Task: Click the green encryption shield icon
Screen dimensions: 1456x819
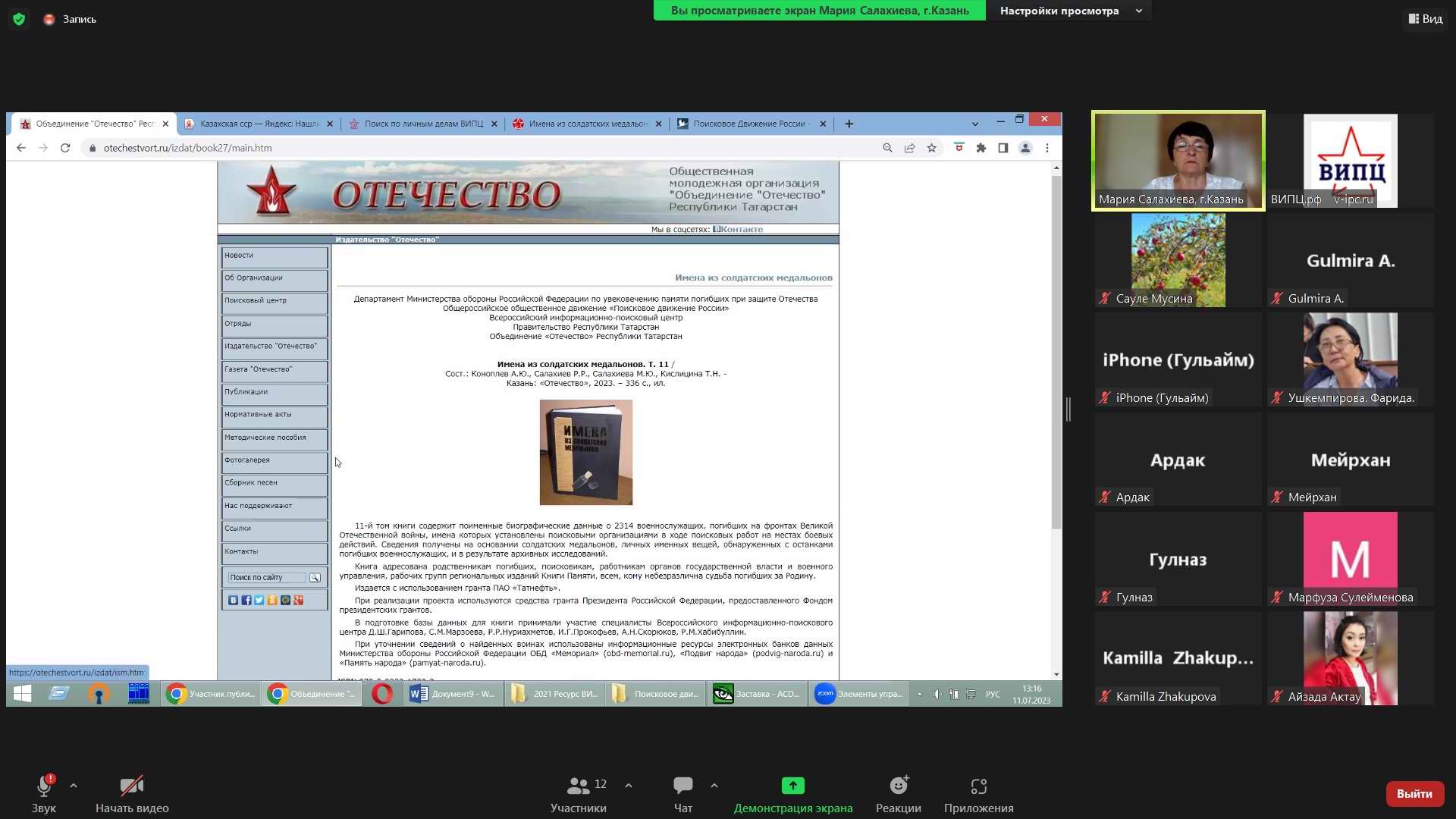Action: [x=19, y=19]
